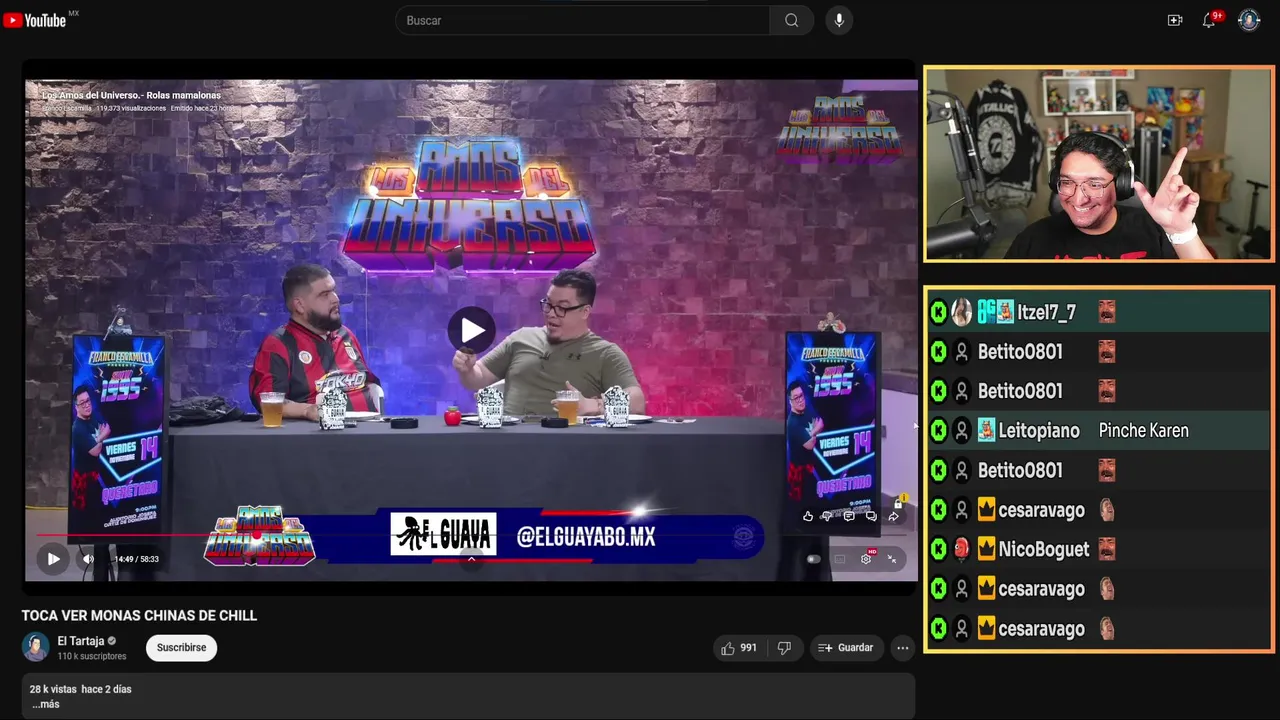Screen dimensions: 1280x720
Task: Expand the chevron above the progress bar
Action: click(x=471, y=558)
